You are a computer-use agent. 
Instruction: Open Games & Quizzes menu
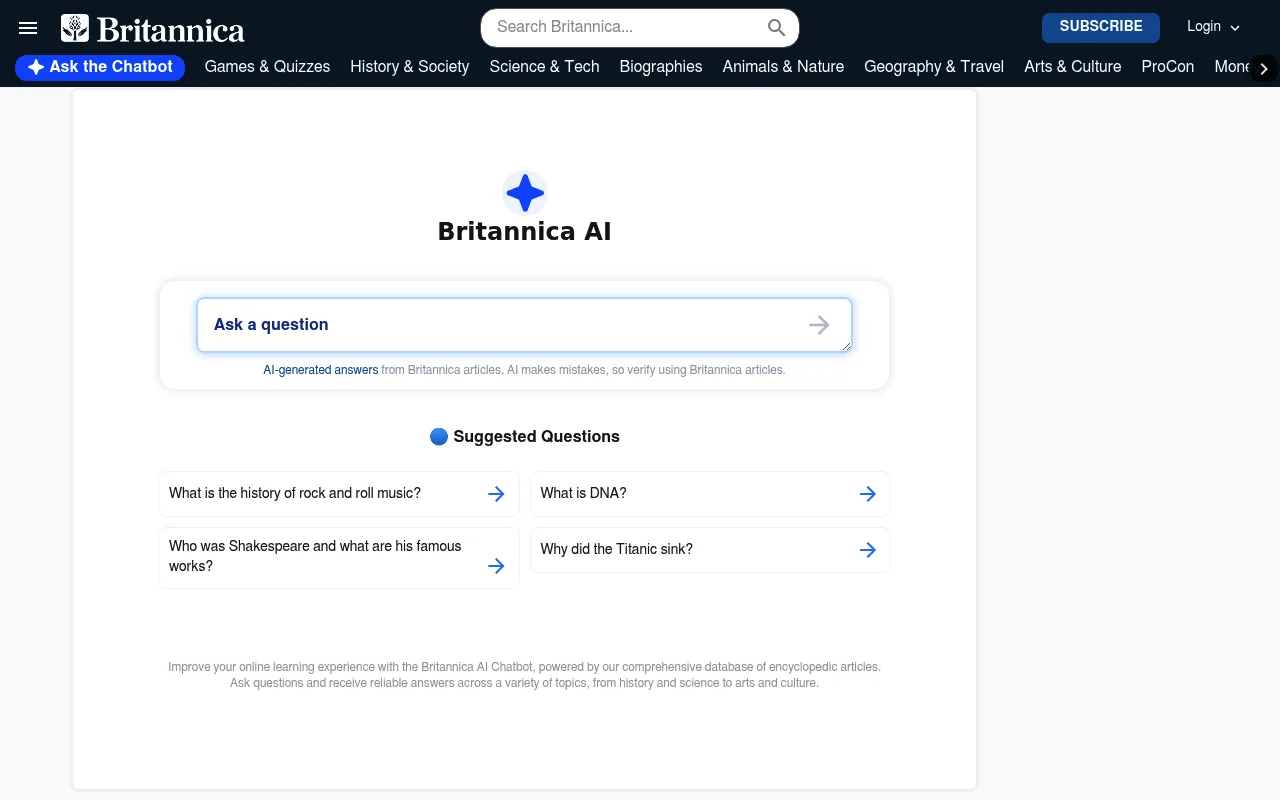267,67
